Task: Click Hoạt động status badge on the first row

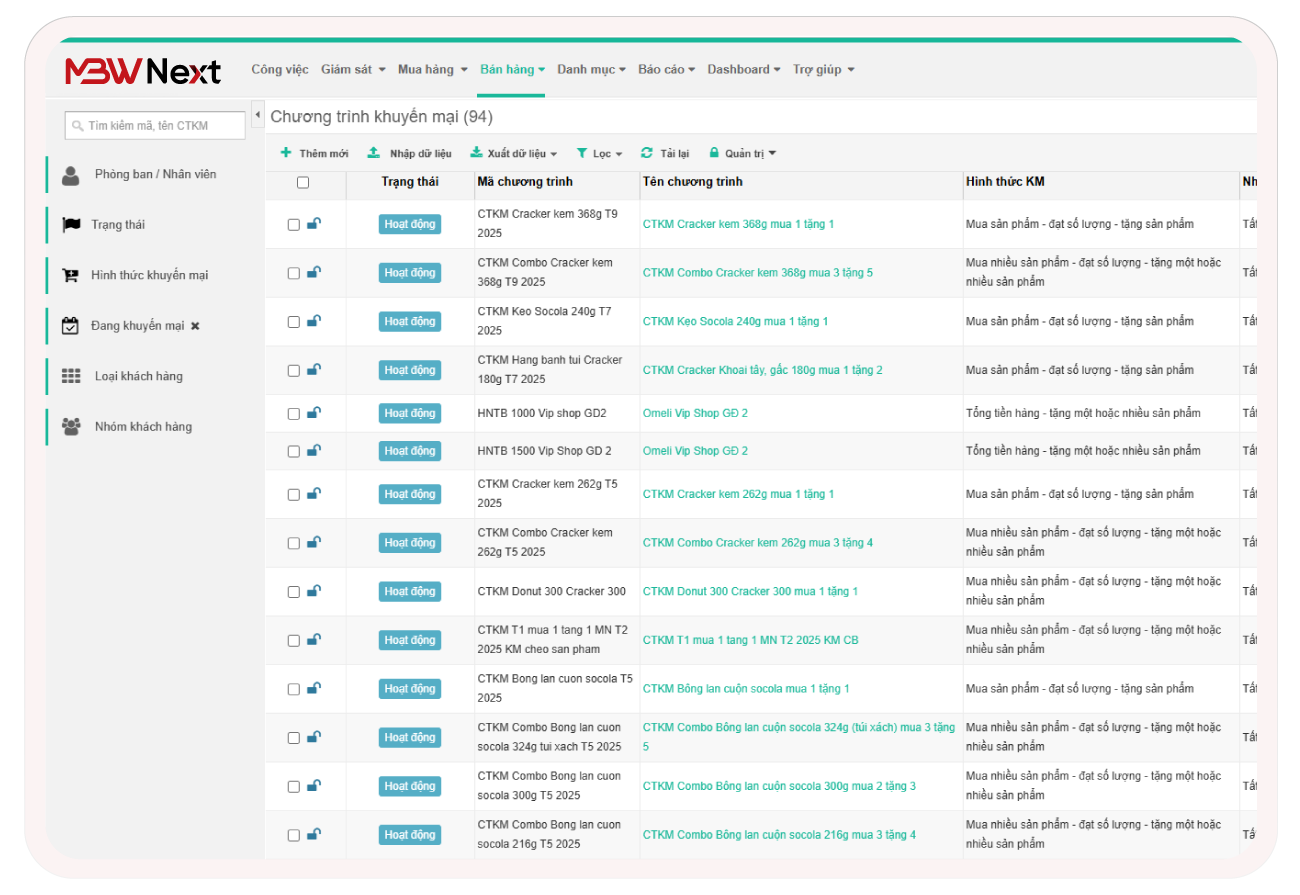Action: pos(410,224)
